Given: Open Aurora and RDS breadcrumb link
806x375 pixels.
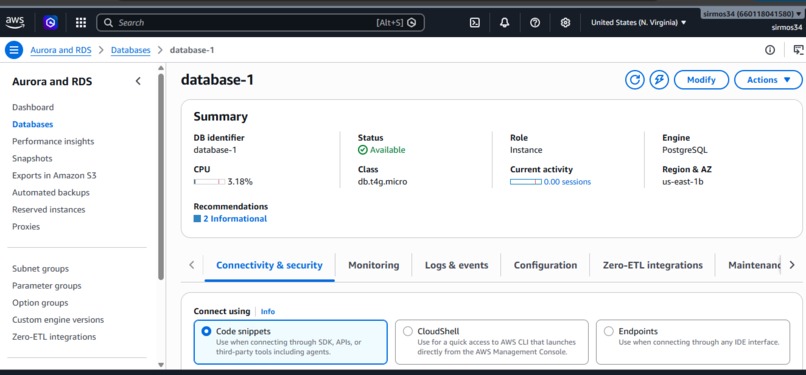Looking at the screenshot, I should [61, 50].
